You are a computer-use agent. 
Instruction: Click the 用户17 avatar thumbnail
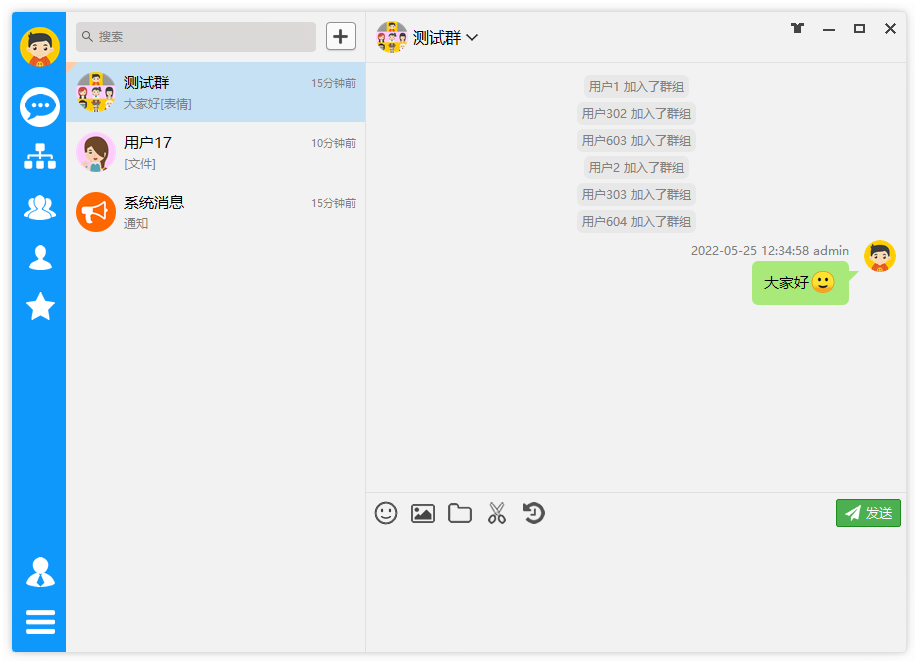[96, 152]
